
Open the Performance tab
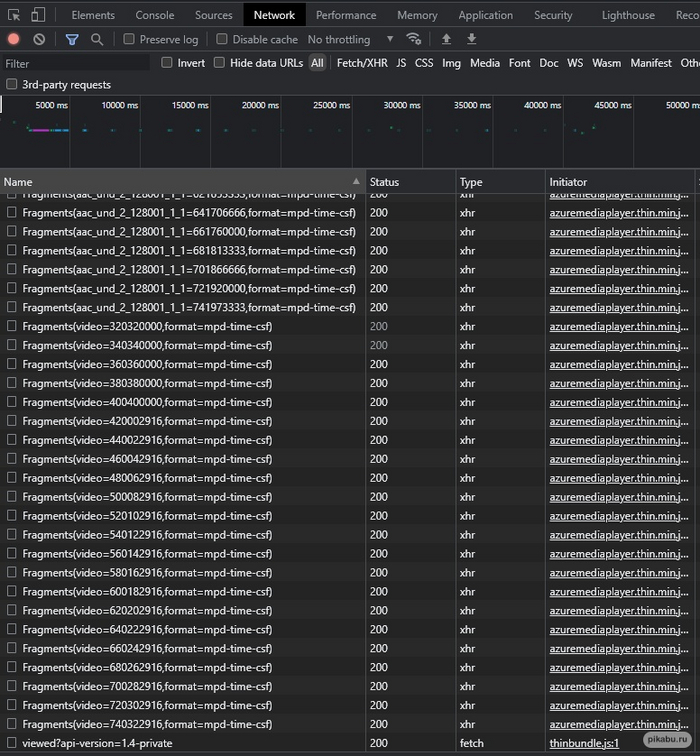click(346, 15)
